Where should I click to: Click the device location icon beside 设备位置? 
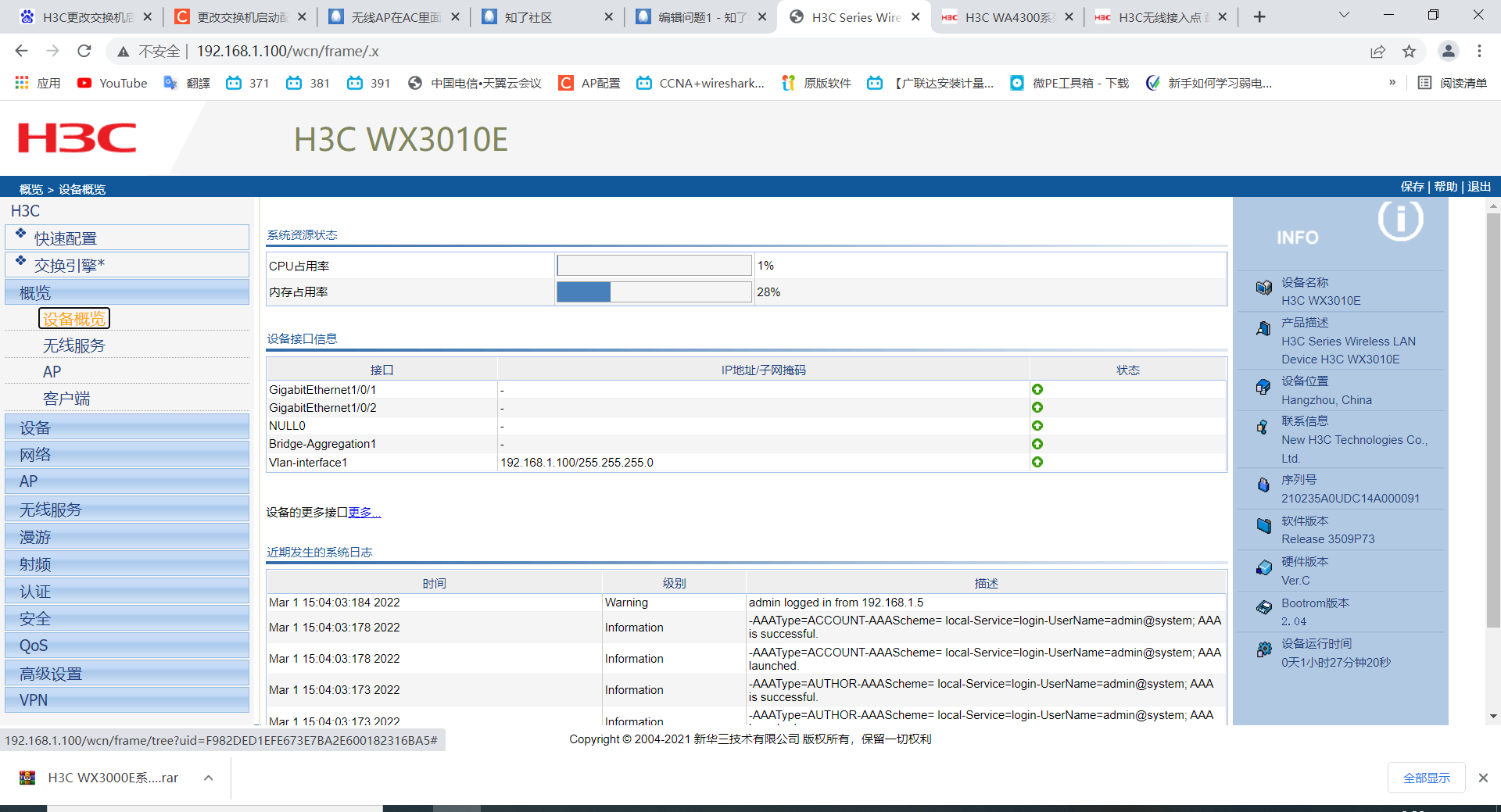[1263, 387]
